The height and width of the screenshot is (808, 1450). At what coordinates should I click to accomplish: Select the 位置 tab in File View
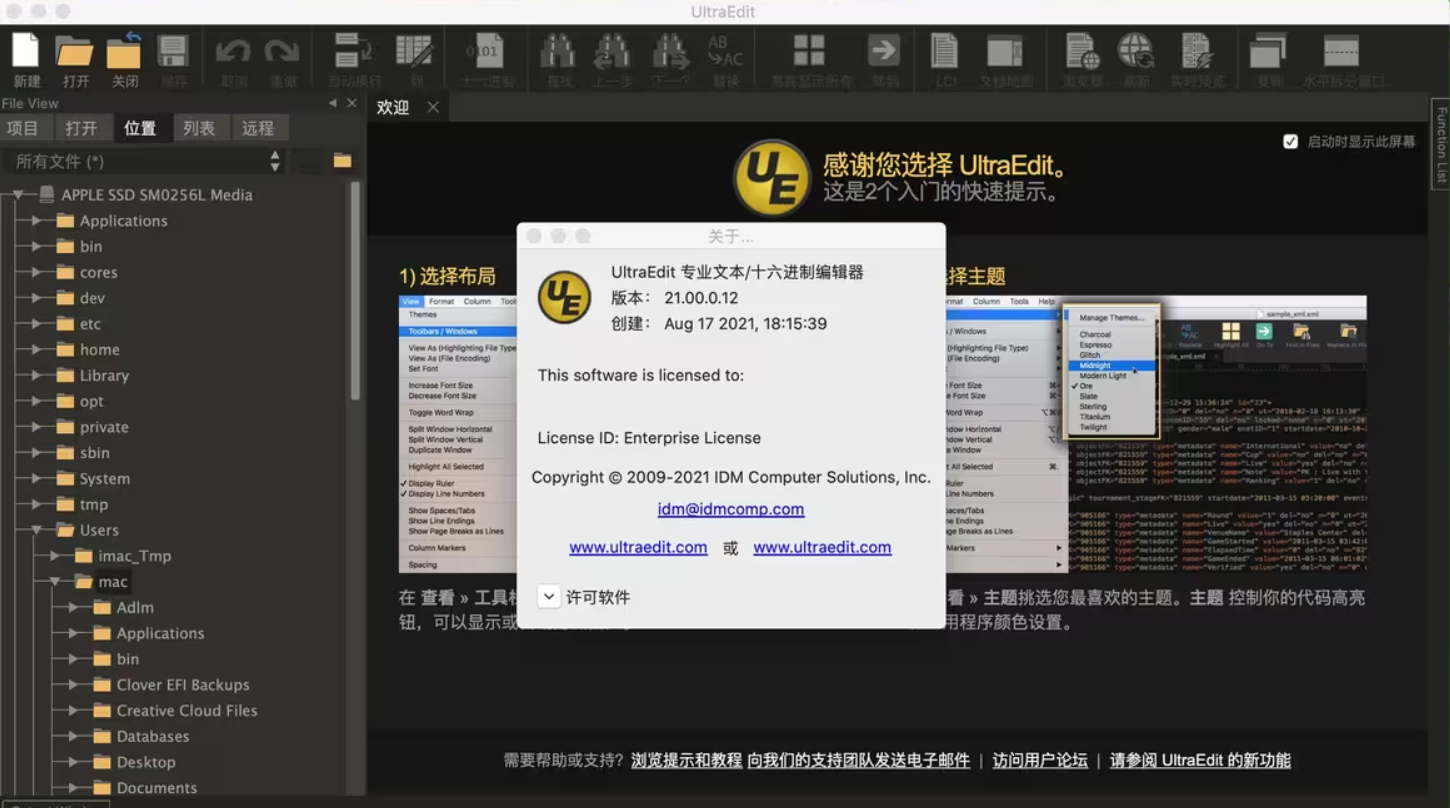(140, 128)
